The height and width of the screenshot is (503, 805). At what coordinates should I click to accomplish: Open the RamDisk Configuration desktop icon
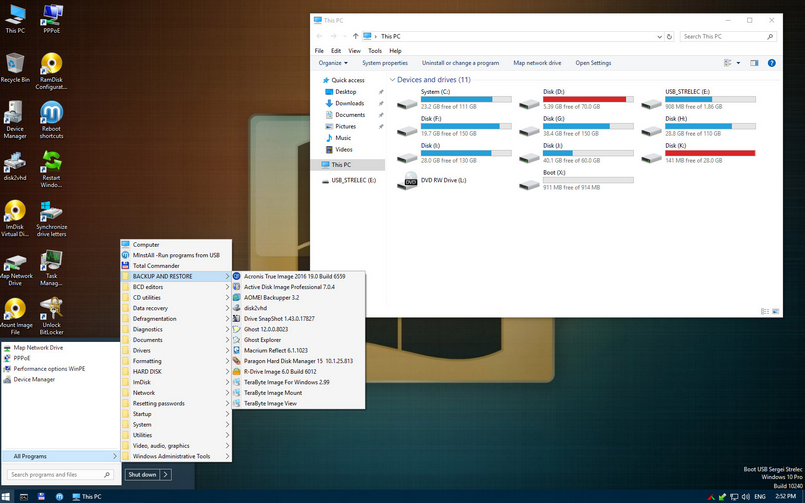click(51, 71)
